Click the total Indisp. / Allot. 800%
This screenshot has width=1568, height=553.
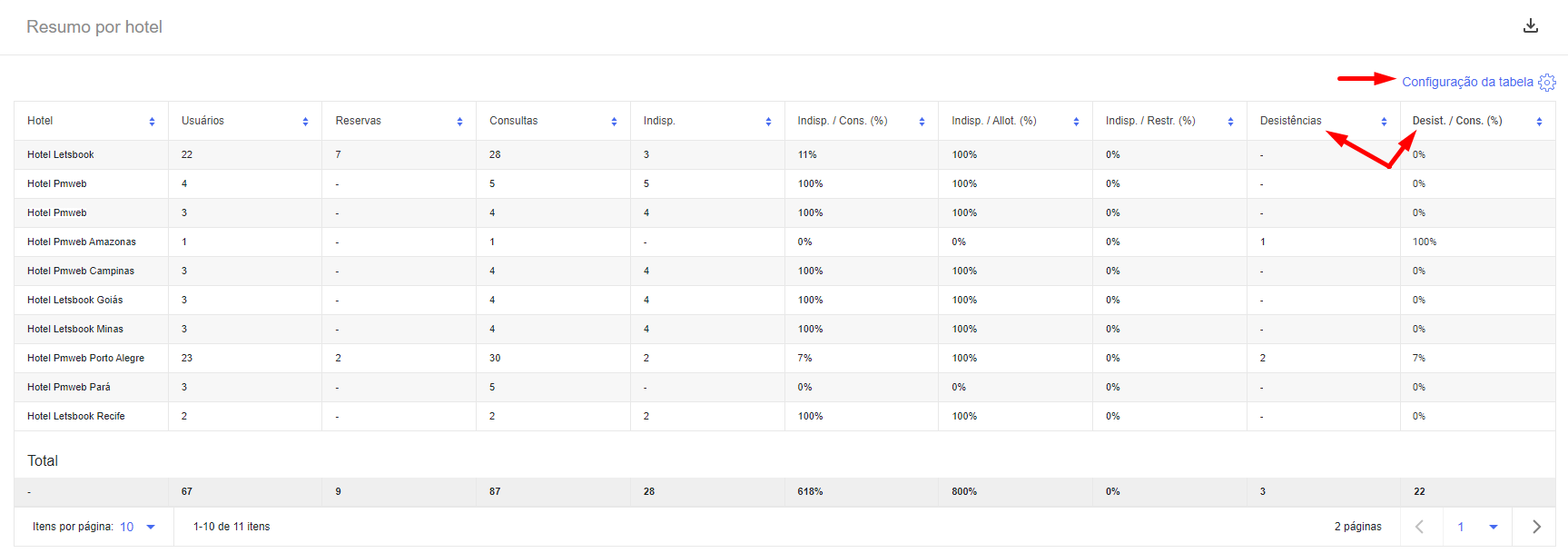click(964, 491)
